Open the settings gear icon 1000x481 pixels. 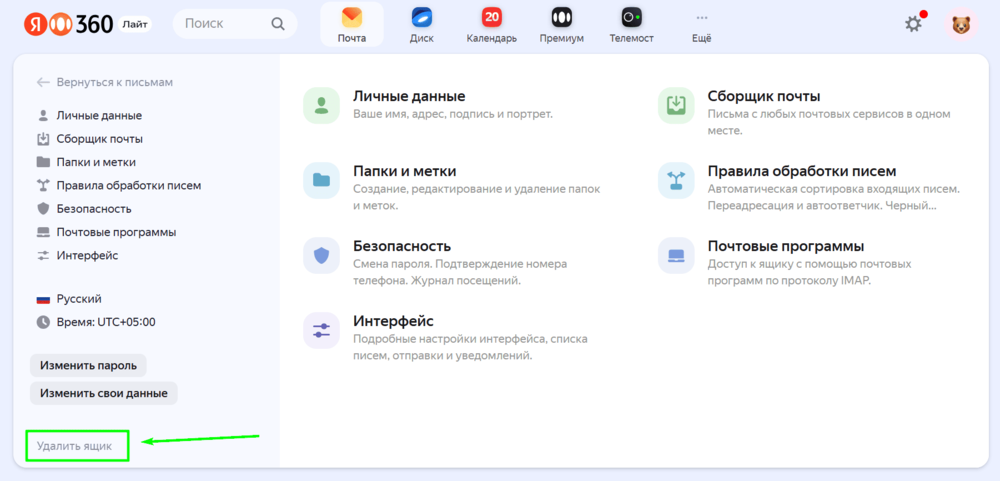pyautogui.click(x=913, y=24)
